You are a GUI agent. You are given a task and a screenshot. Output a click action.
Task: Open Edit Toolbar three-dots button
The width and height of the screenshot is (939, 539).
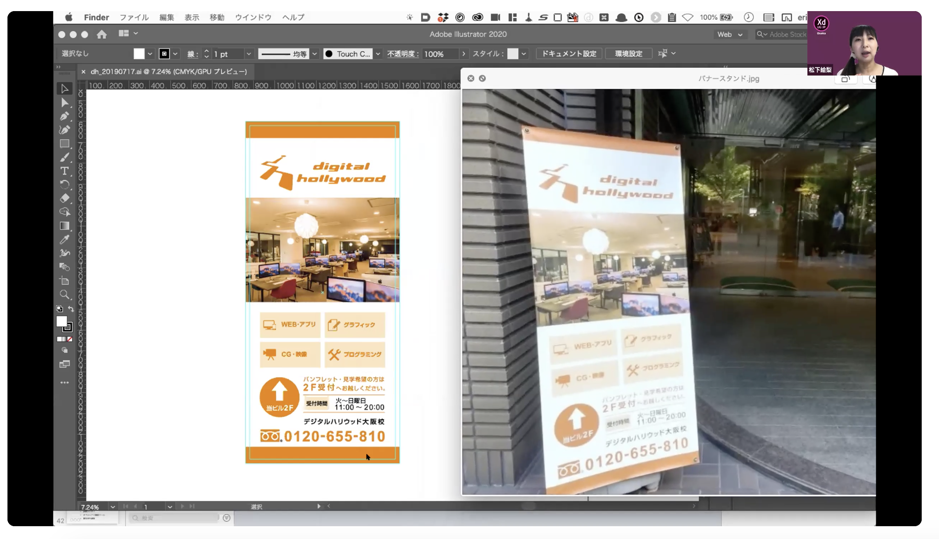[x=65, y=382]
